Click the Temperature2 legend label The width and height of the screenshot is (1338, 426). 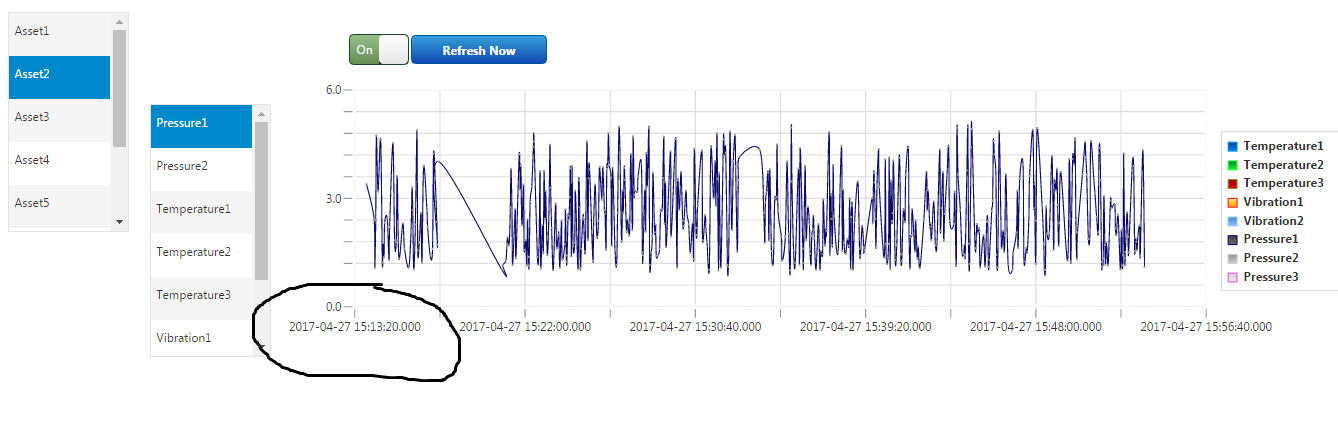1284,164
